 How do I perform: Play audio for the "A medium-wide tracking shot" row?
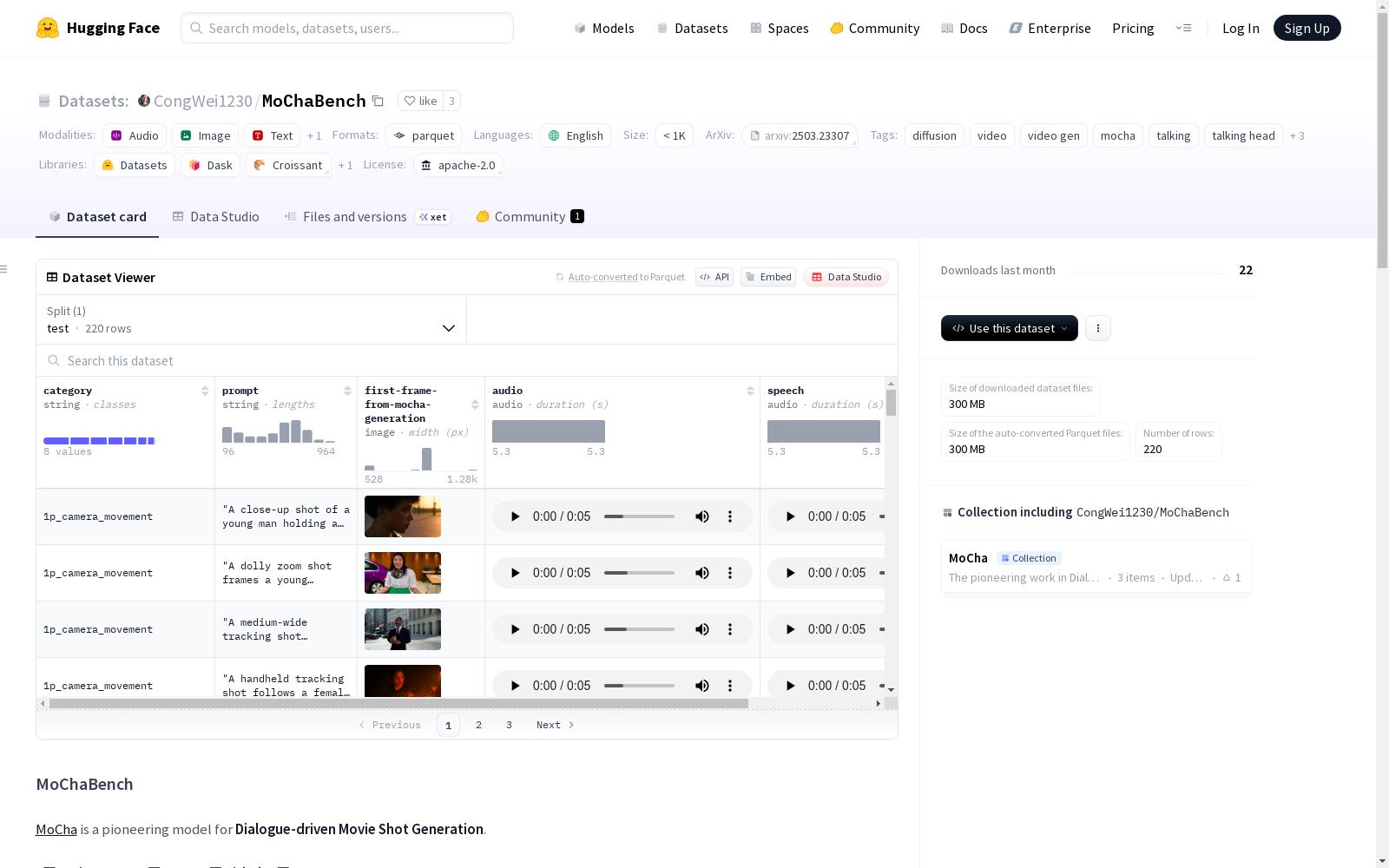coord(515,629)
